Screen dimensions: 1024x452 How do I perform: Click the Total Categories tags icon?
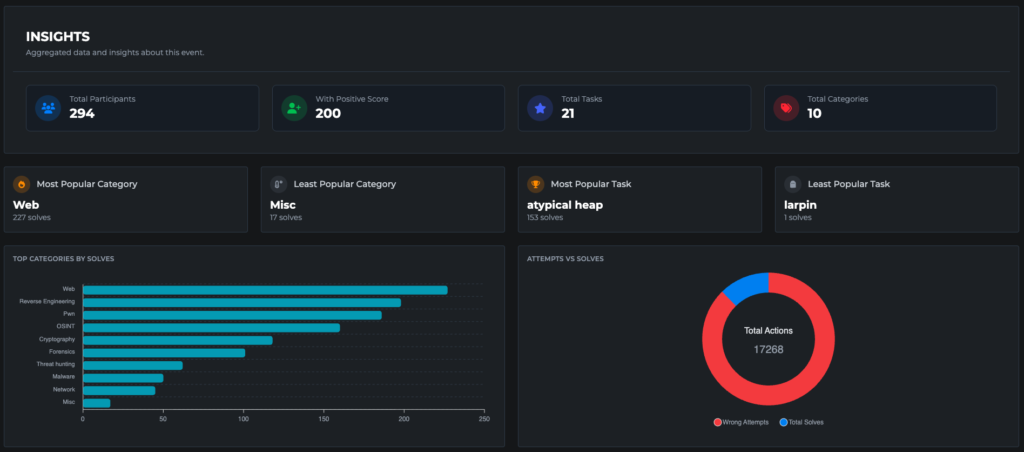(786, 108)
